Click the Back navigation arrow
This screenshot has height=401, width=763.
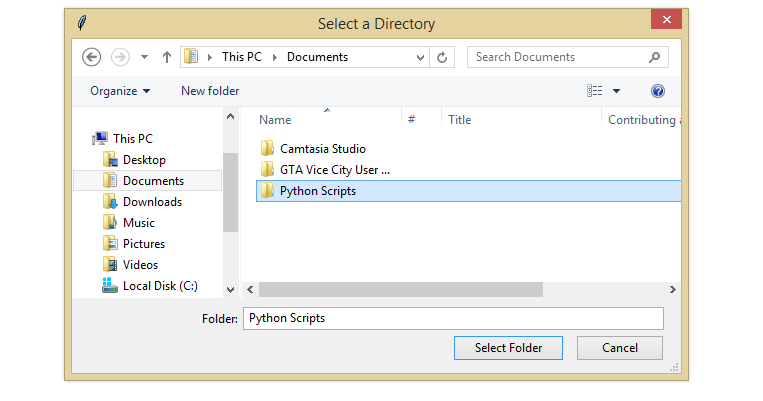tap(91, 57)
